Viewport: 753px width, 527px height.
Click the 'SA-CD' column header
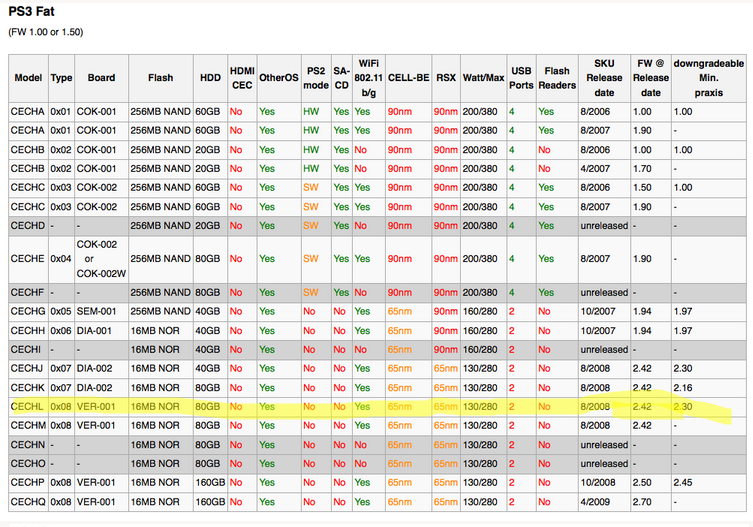click(341, 78)
